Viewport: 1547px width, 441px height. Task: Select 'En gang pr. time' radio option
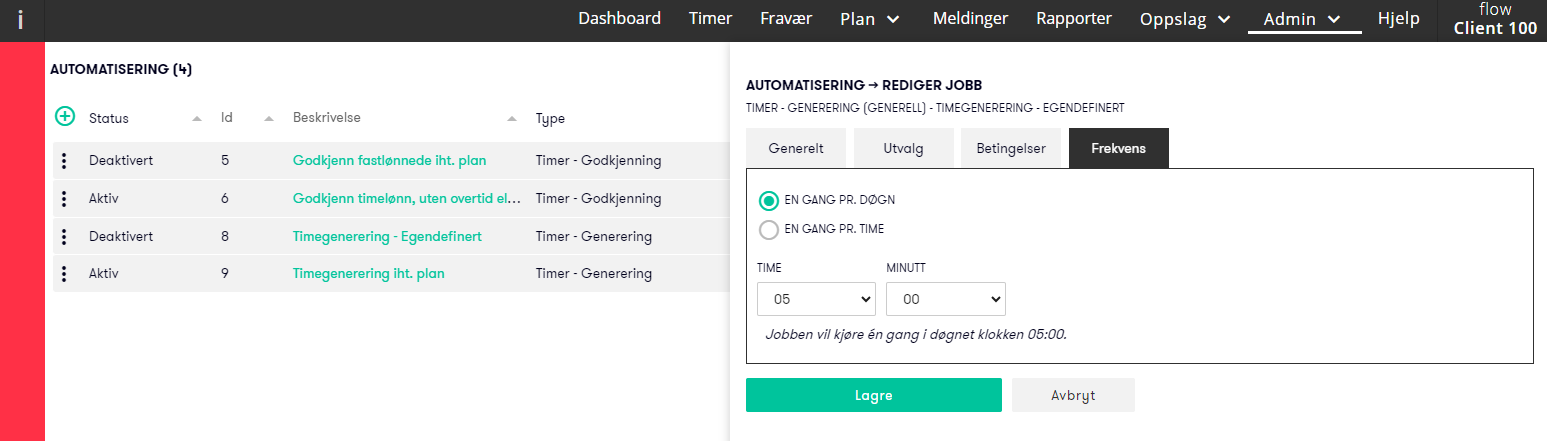click(x=769, y=230)
